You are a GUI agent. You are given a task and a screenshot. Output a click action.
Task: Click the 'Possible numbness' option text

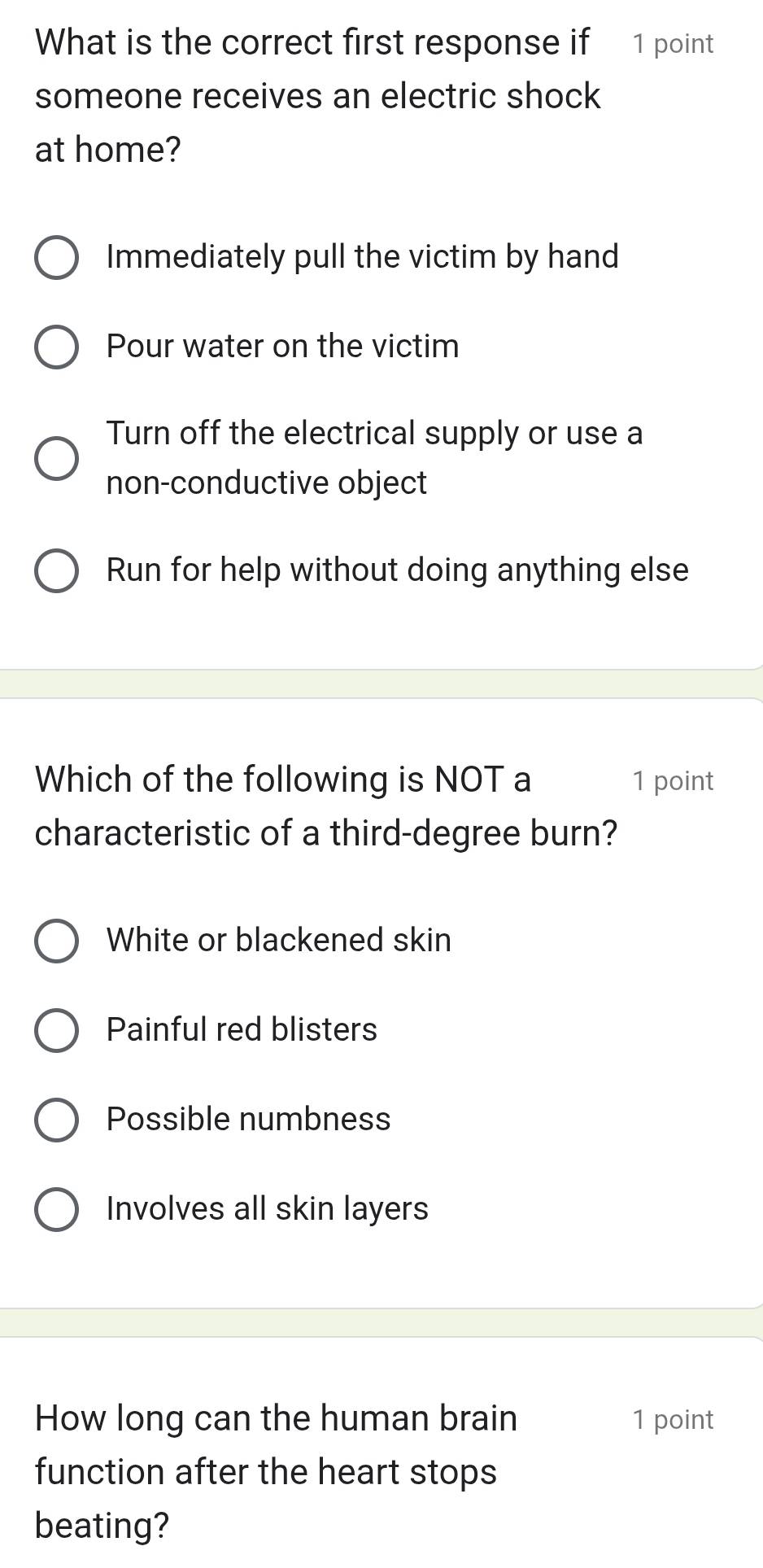(249, 1120)
